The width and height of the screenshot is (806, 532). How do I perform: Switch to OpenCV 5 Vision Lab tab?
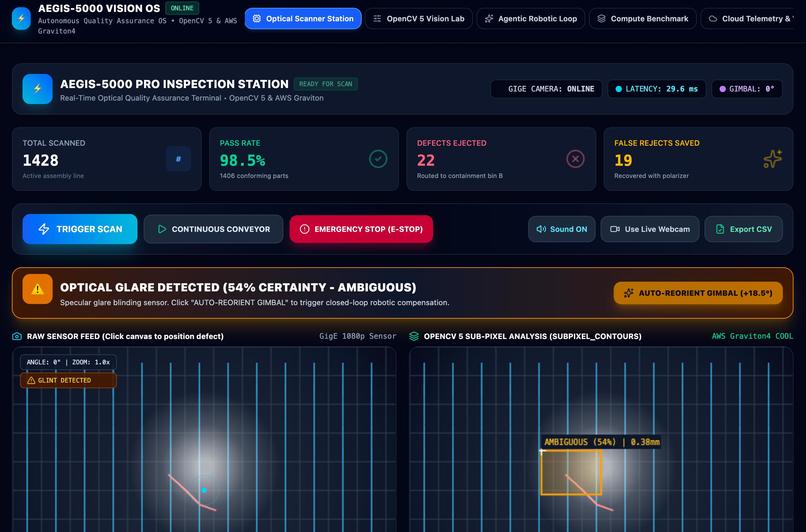tap(418, 19)
